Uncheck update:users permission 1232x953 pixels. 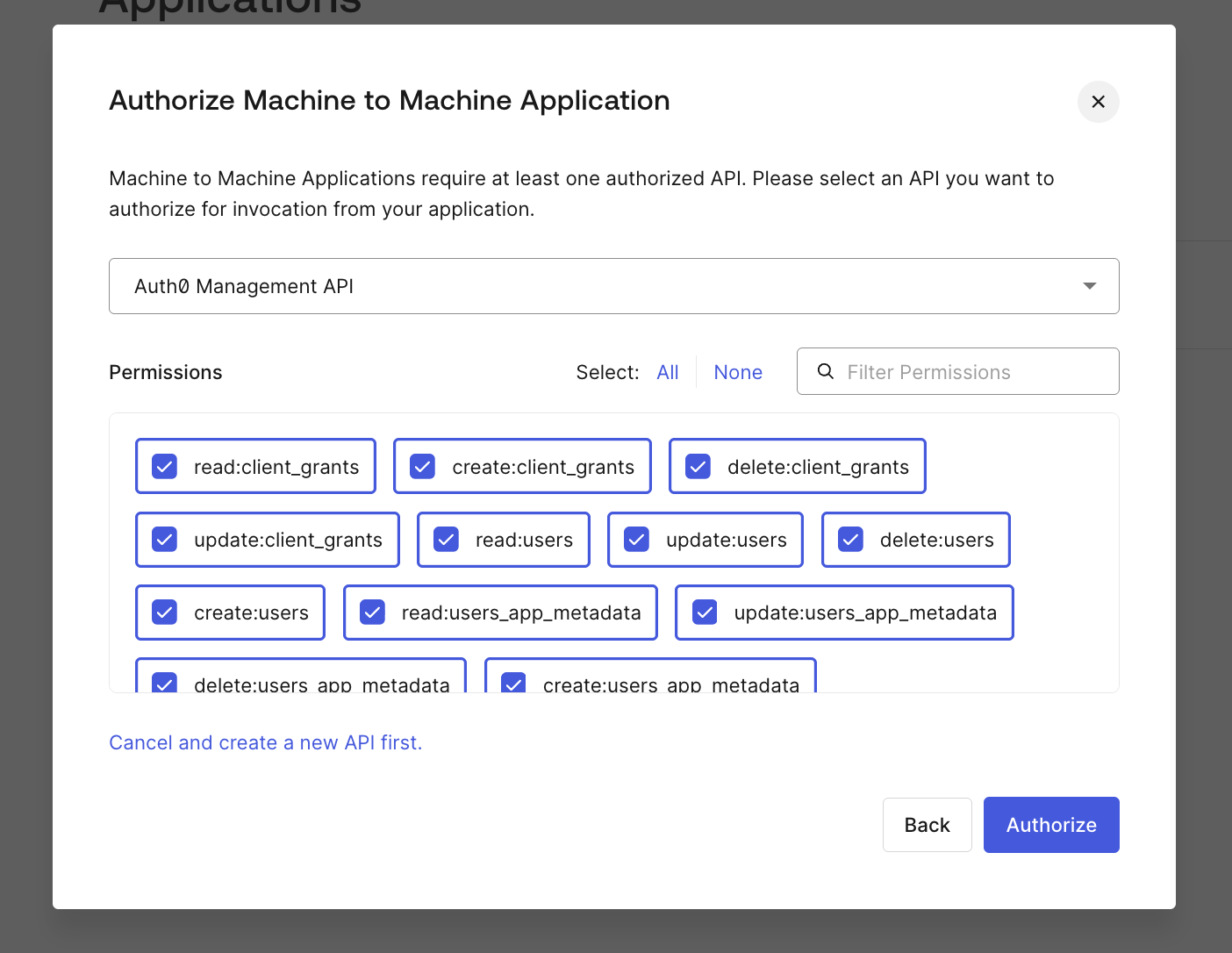637,540
